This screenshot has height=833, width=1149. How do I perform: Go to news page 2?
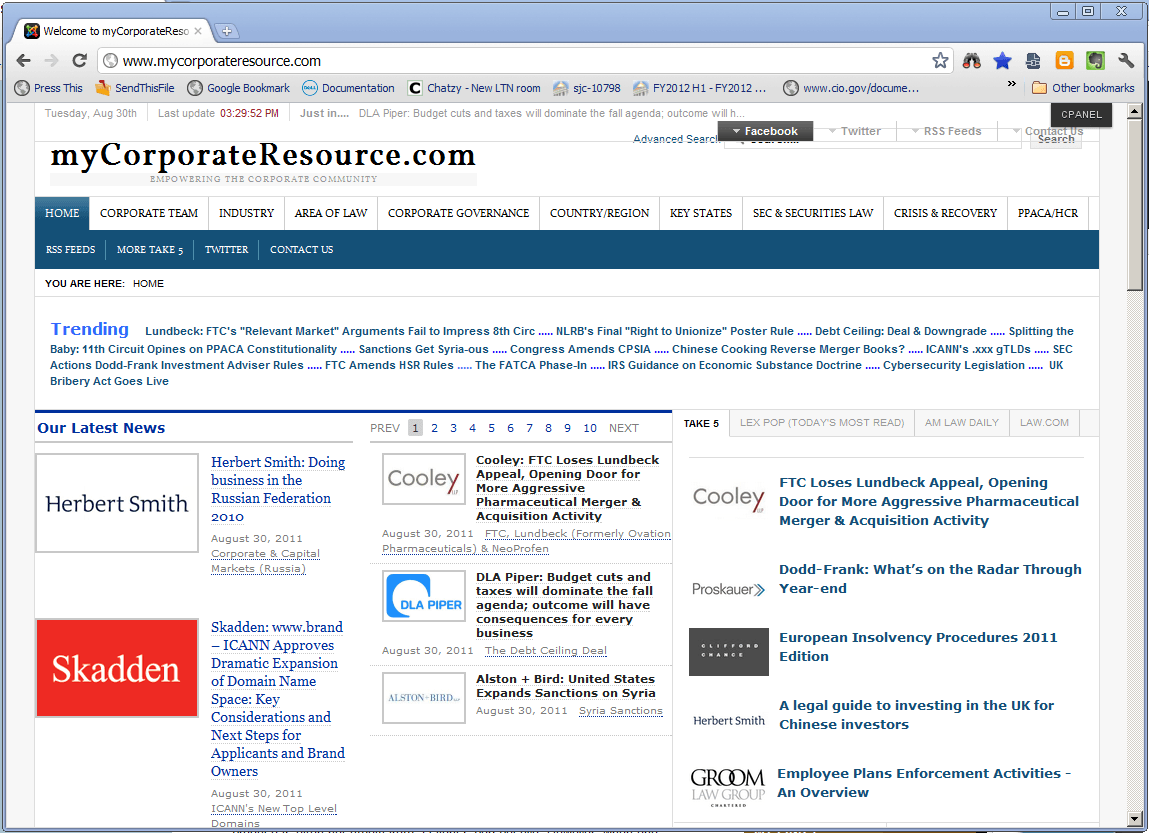[435, 428]
